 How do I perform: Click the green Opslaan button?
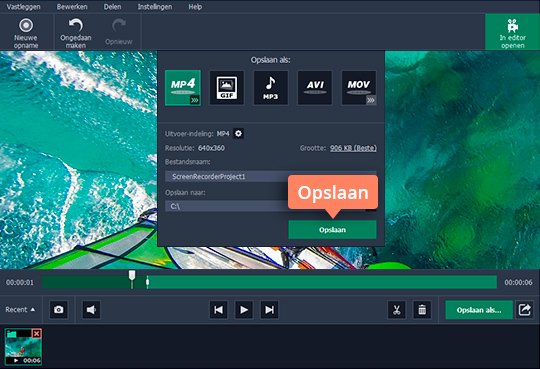click(x=332, y=230)
